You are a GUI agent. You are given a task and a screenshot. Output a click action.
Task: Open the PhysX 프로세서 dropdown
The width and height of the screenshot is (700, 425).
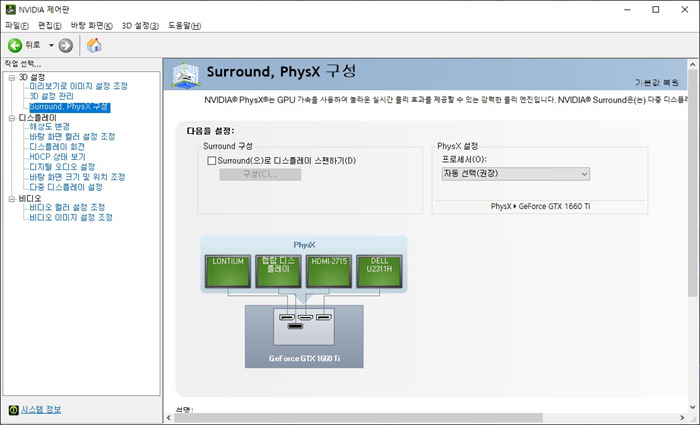(516, 174)
